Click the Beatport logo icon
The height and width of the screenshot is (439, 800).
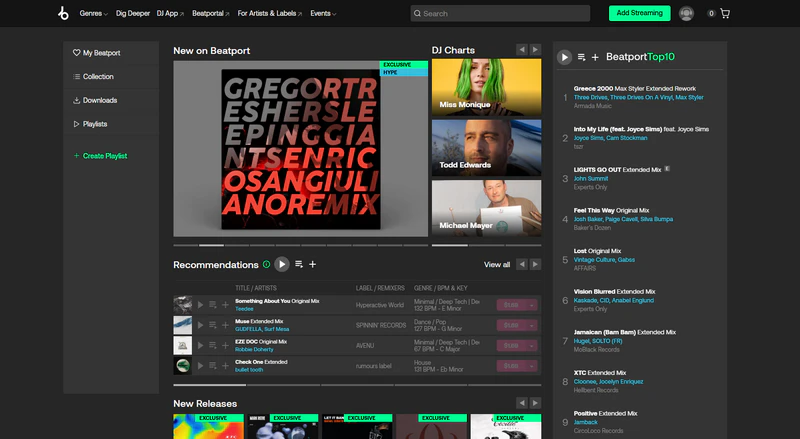(63, 13)
